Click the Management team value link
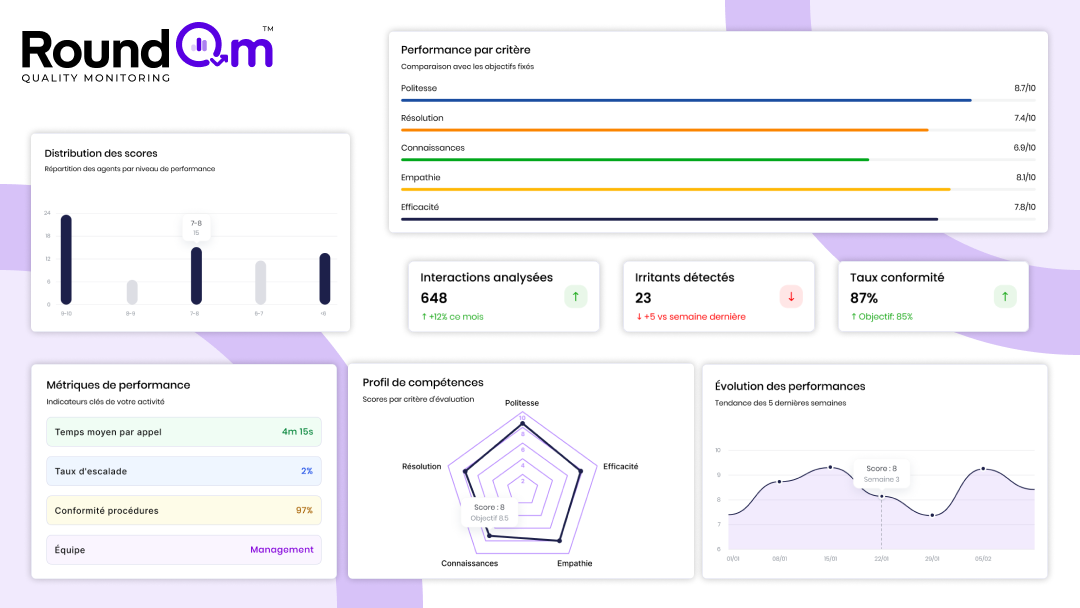The height and width of the screenshot is (608, 1080). coord(281,549)
